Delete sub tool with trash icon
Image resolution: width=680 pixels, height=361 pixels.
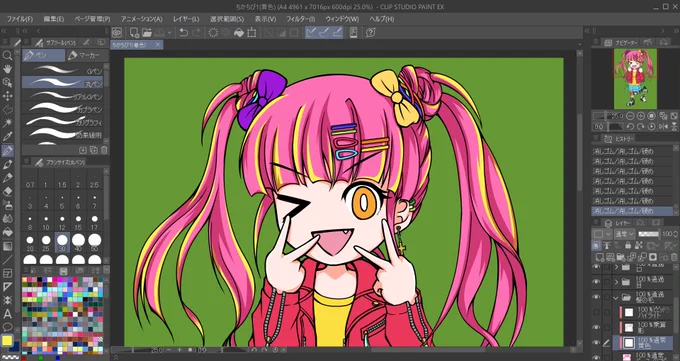[x=104, y=150]
